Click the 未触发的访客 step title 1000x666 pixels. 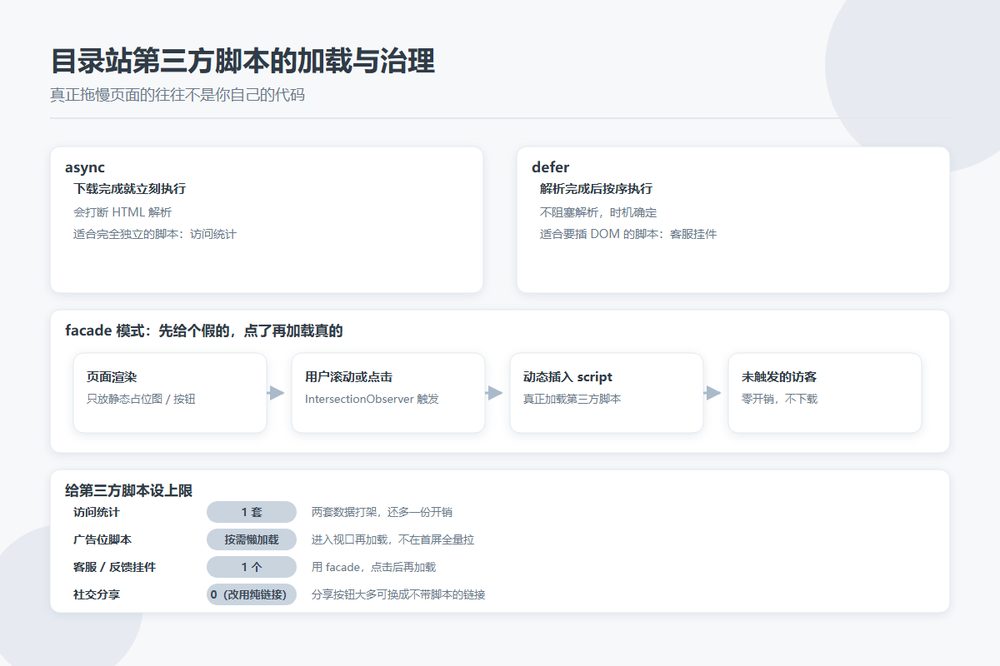click(779, 377)
